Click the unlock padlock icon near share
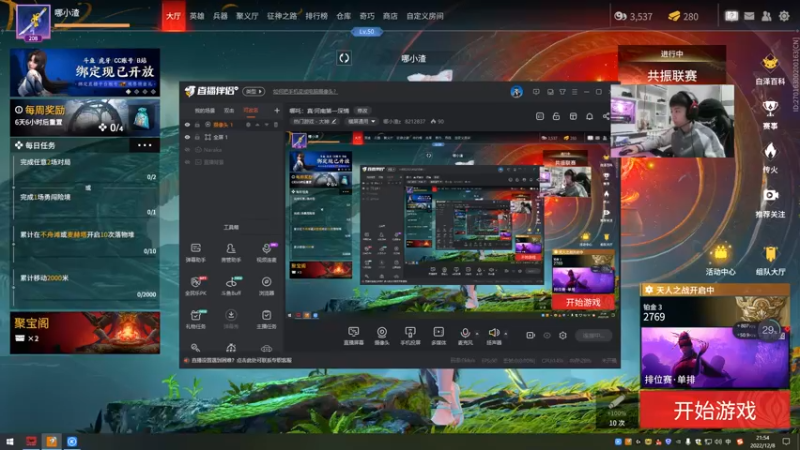Image resolution: width=800 pixels, height=450 pixels. (x=556, y=116)
